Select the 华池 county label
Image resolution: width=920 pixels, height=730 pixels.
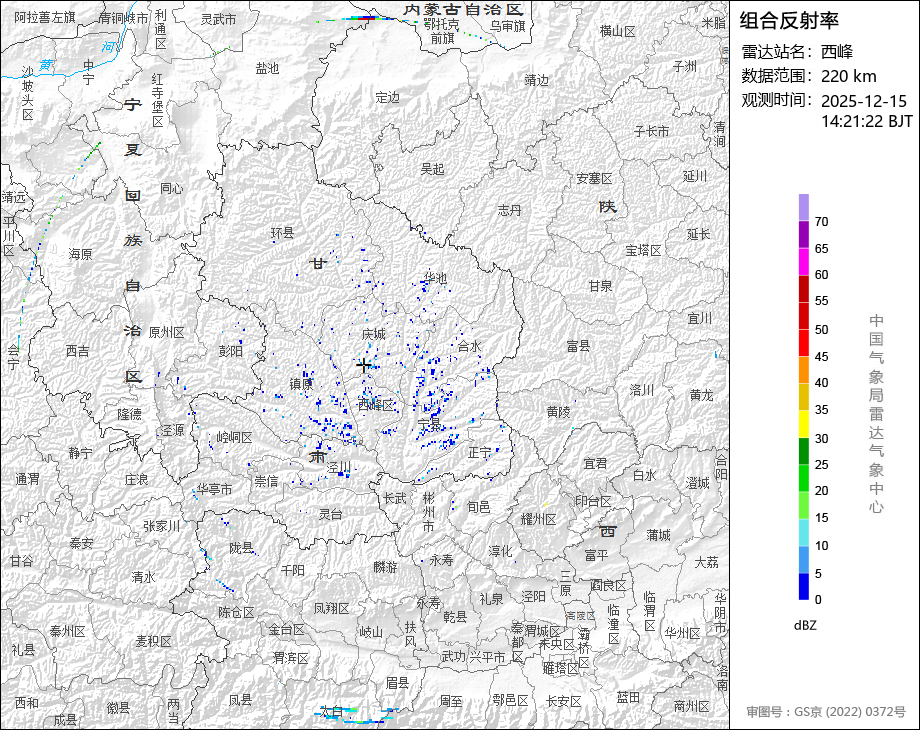(x=435, y=277)
